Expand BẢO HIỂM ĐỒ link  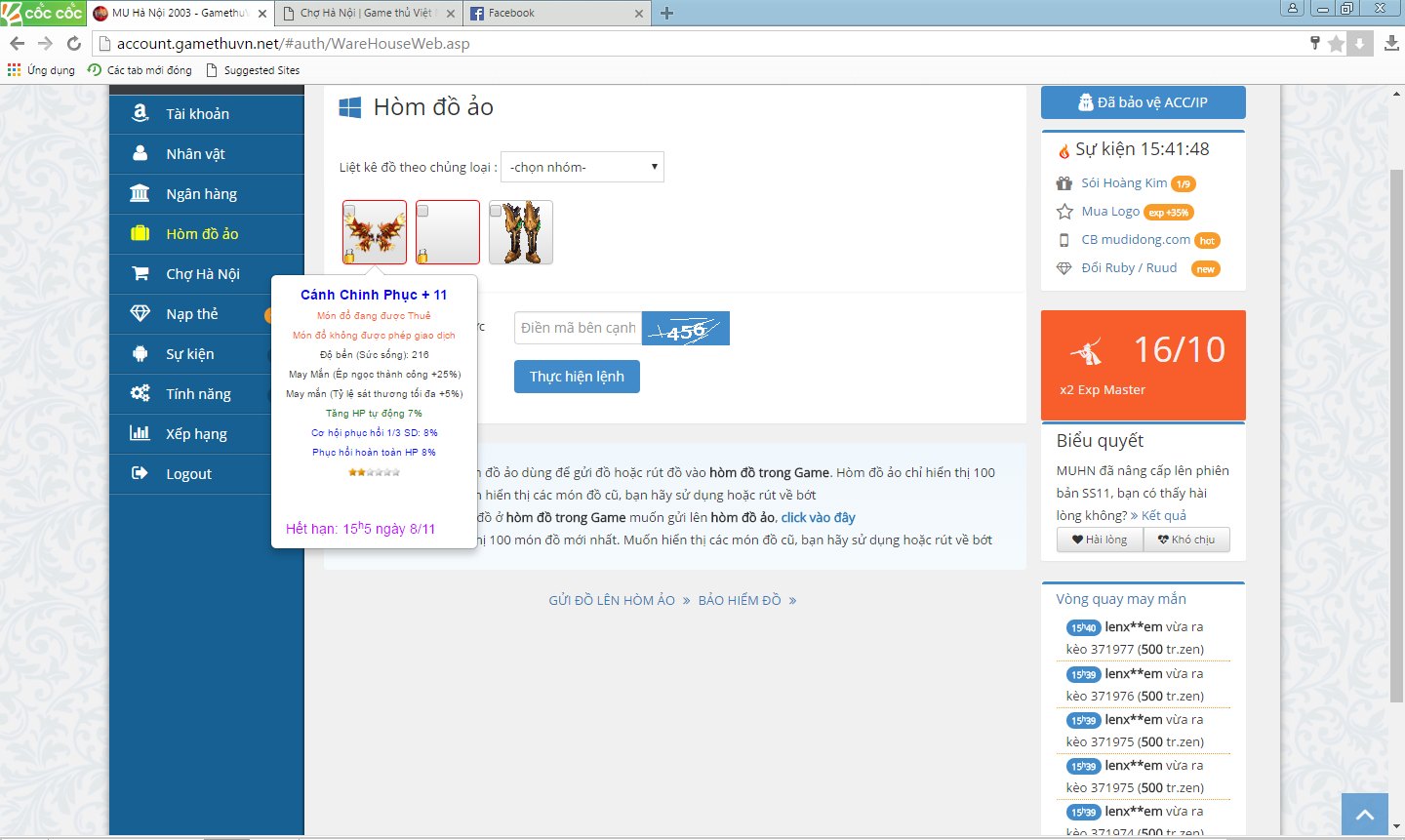point(740,600)
